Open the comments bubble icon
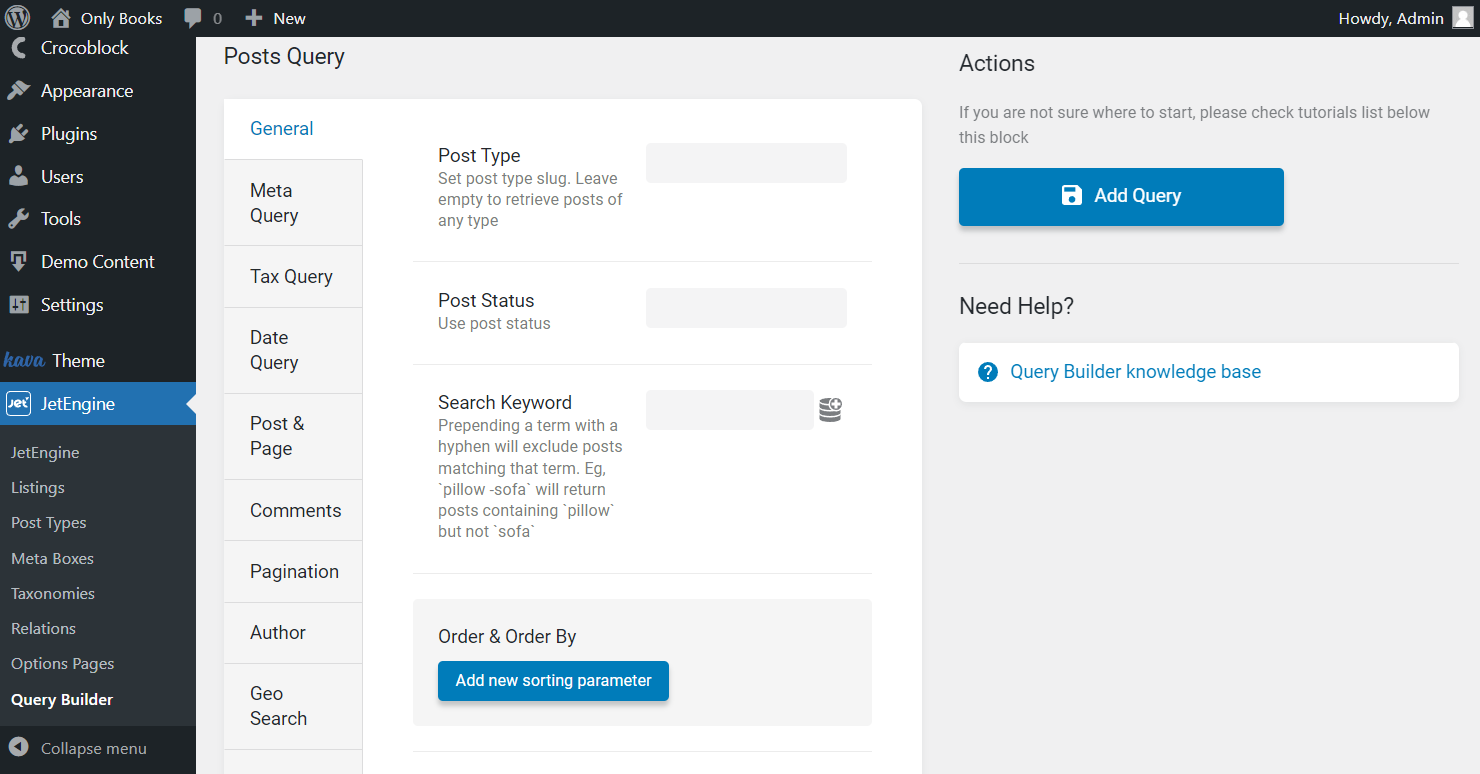 194,19
